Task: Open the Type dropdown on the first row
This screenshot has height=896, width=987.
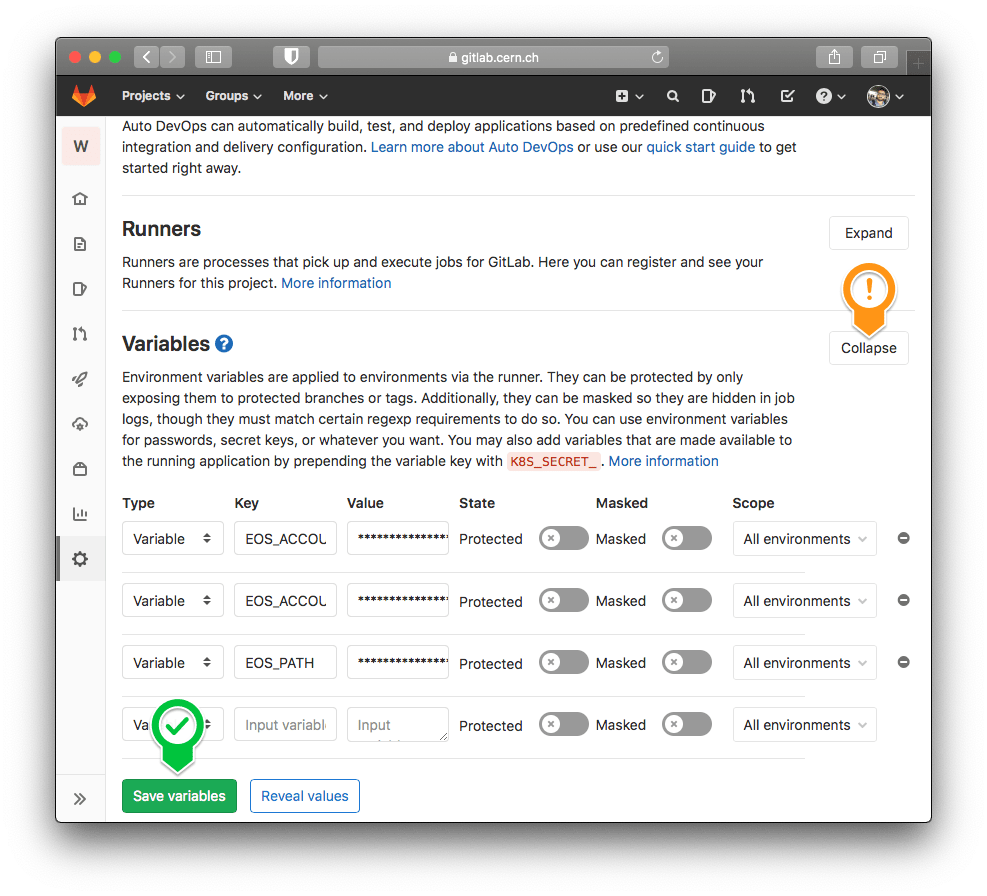Action: click(172, 538)
